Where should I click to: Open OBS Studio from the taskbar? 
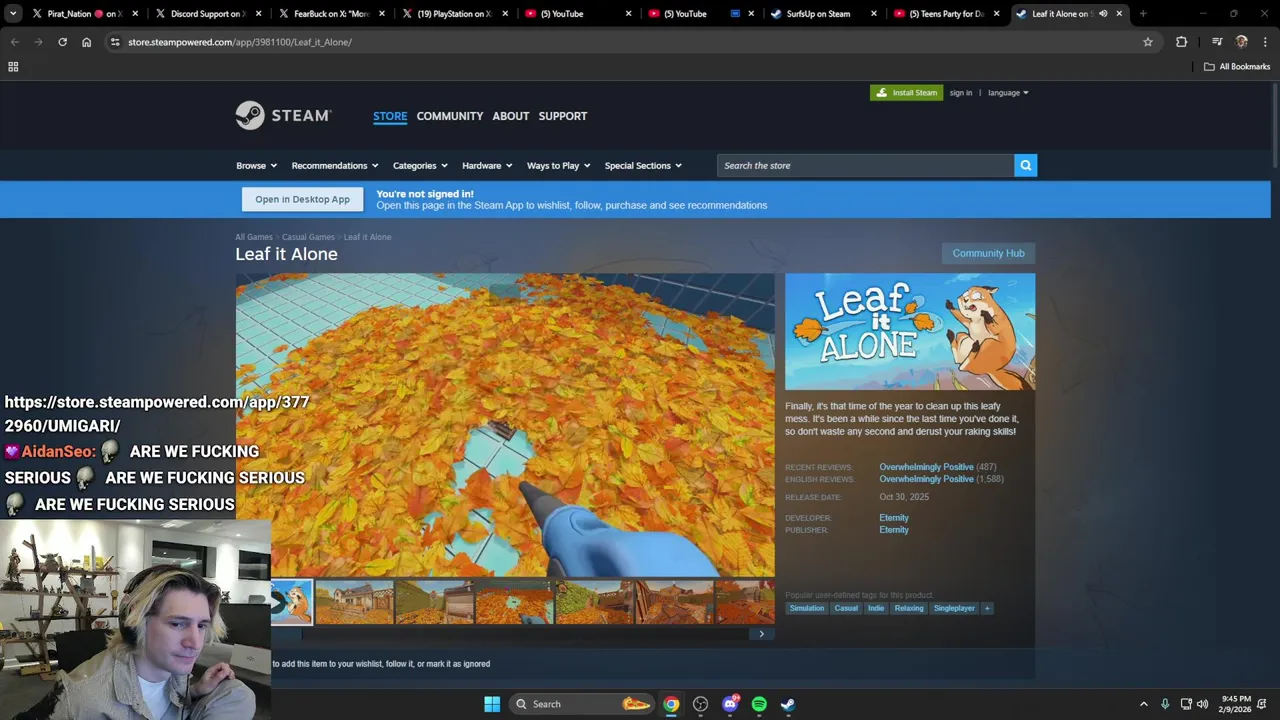tap(700, 704)
